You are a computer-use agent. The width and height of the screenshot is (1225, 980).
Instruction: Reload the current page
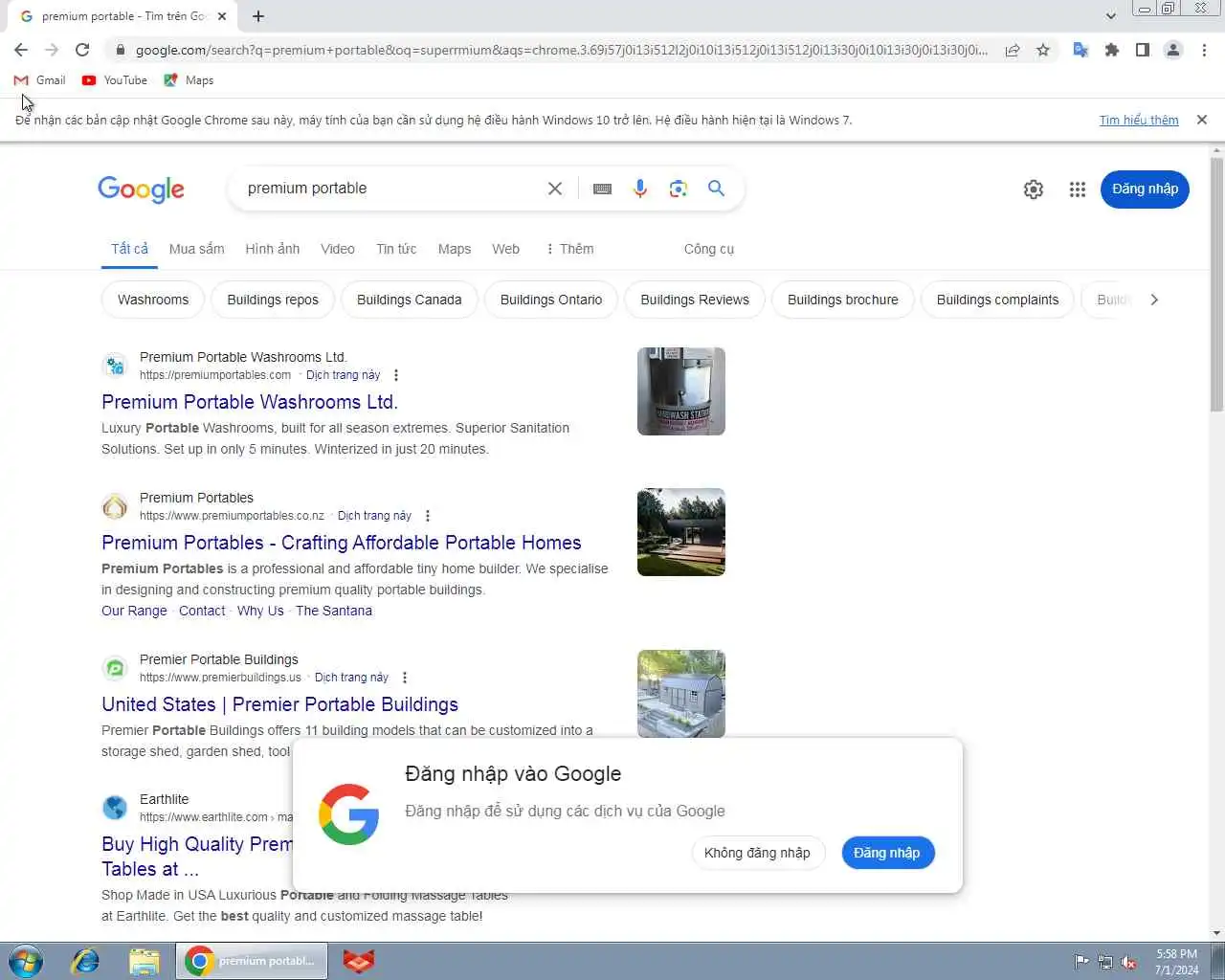coord(82,50)
